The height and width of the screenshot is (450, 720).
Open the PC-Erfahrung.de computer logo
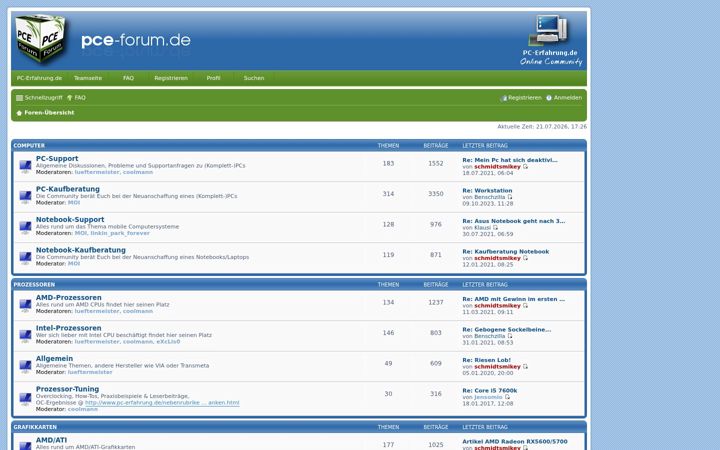[550, 40]
